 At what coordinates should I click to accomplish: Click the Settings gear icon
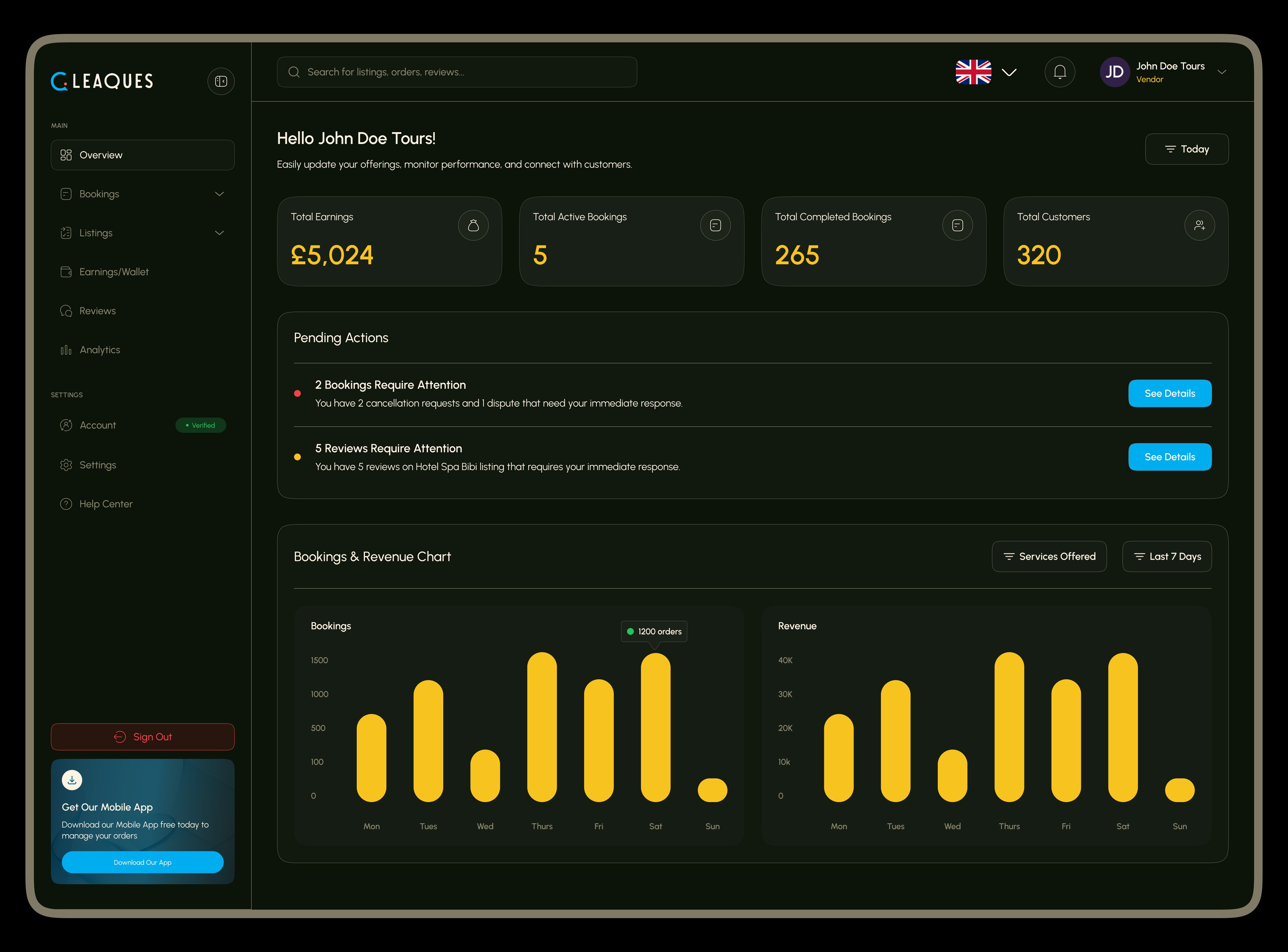(x=66, y=465)
